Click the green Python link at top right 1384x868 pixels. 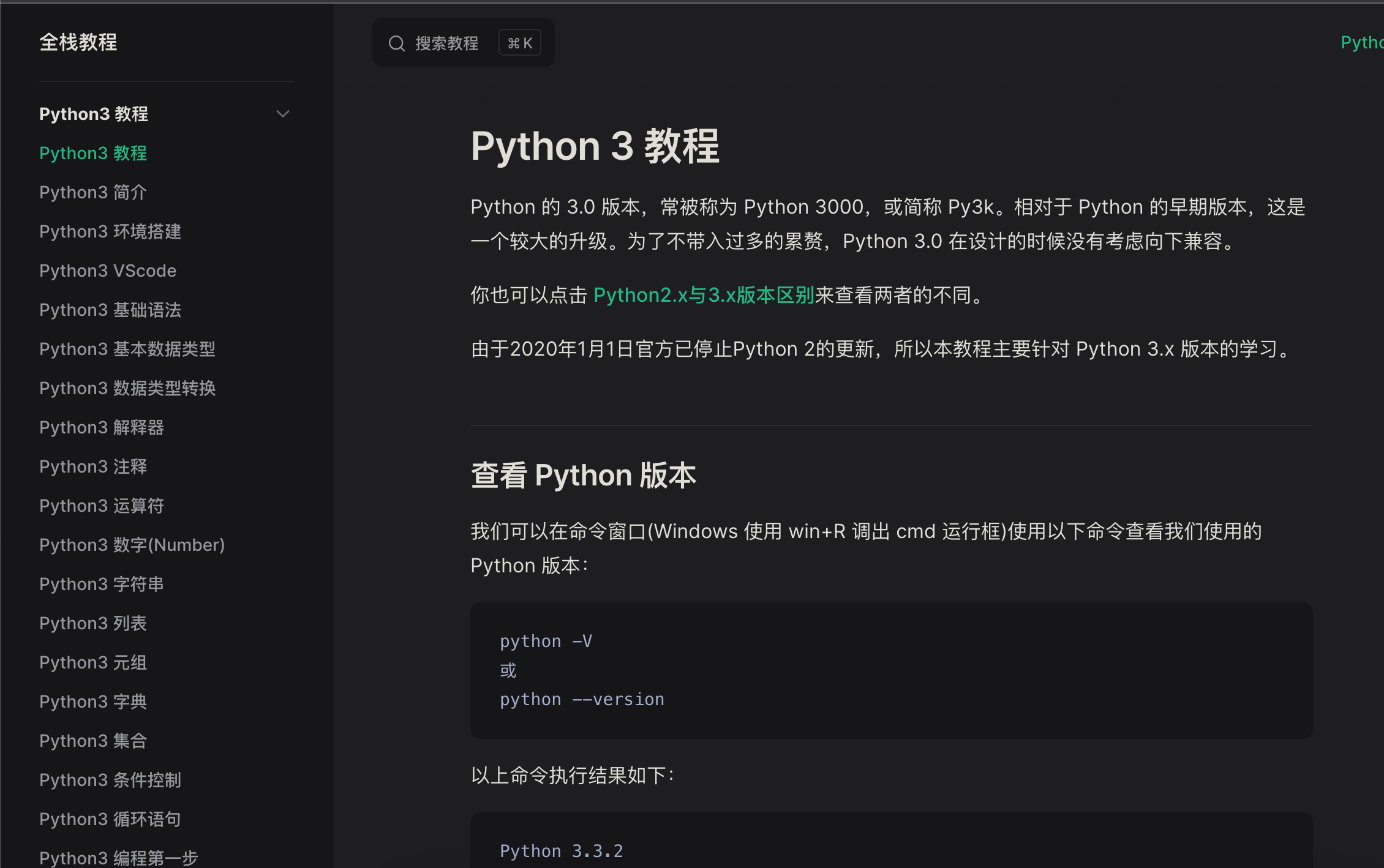point(1362,42)
